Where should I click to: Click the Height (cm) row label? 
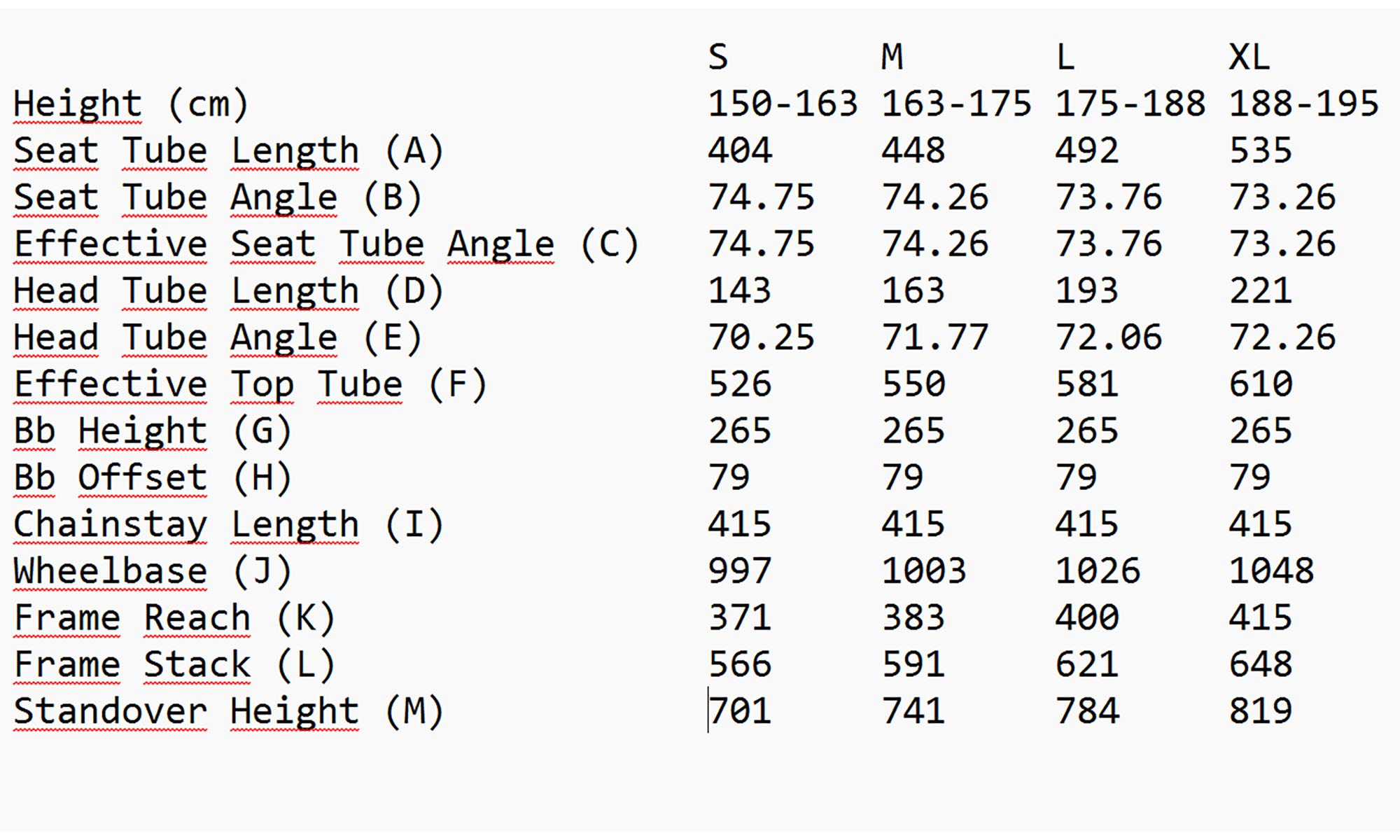pyautogui.click(x=131, y=104)
